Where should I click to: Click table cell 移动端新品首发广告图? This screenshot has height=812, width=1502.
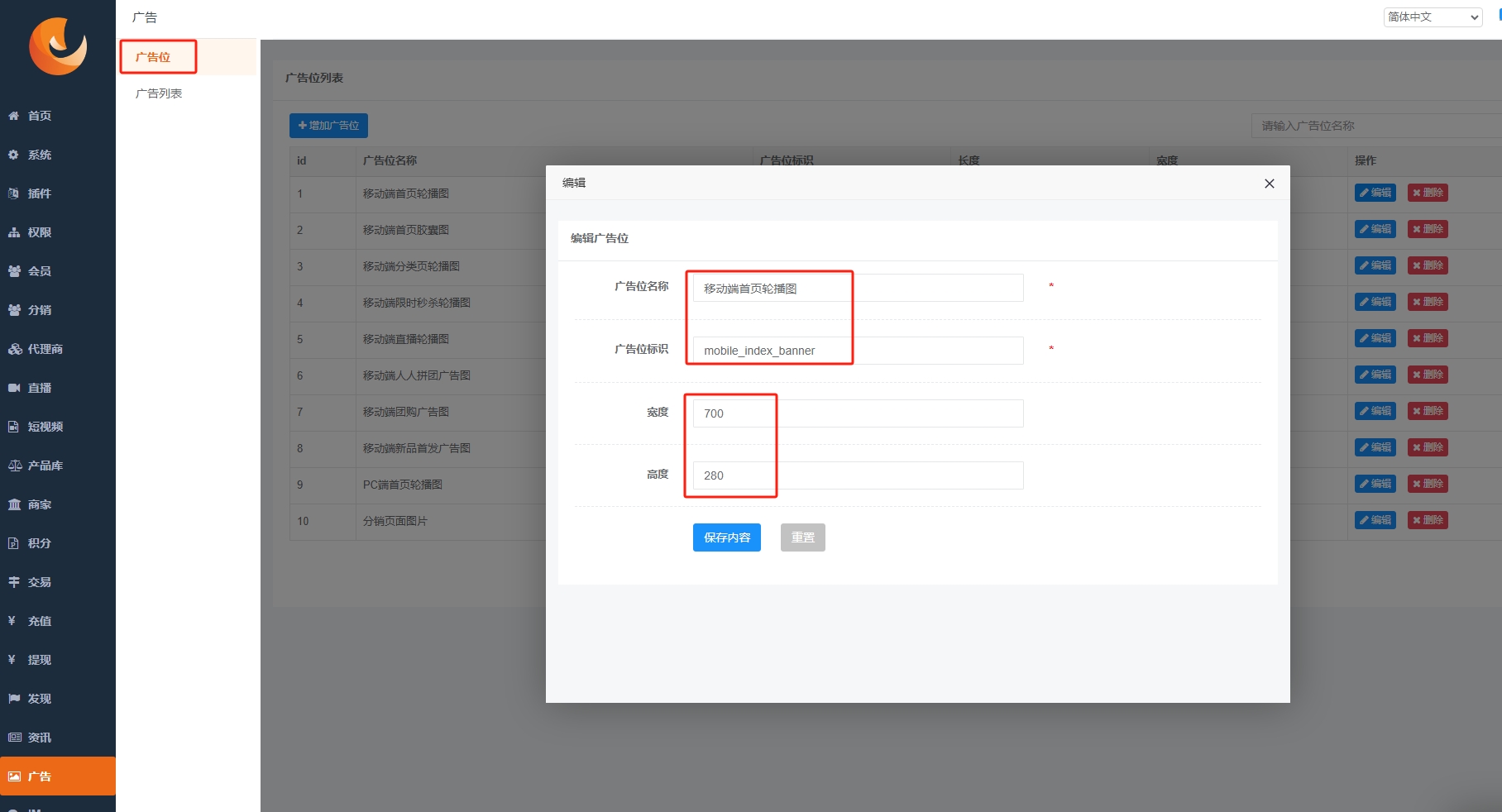coord(417,448)
